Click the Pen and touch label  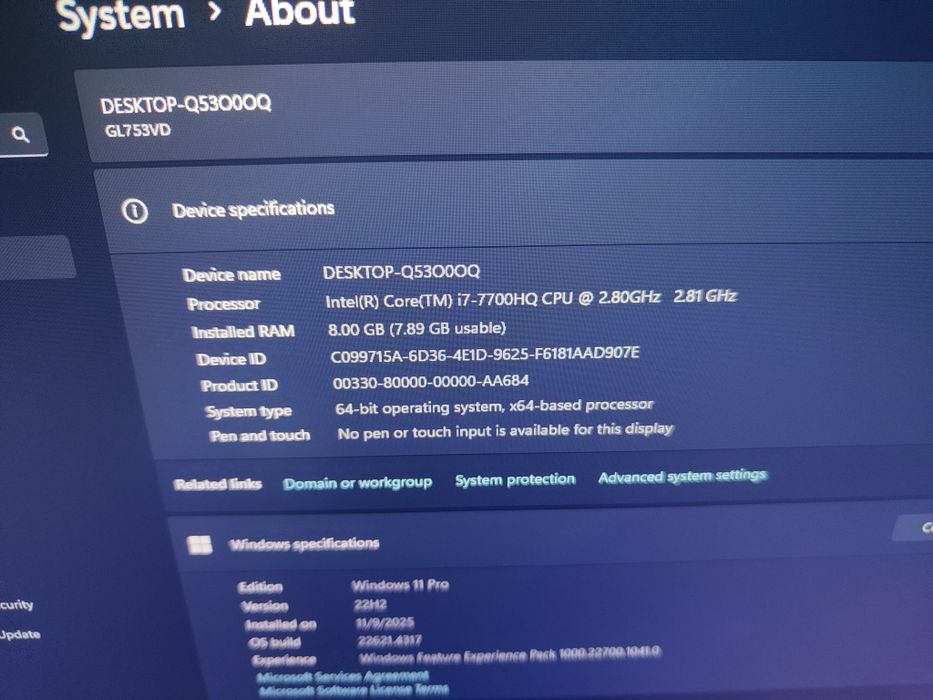pos(259,436)
